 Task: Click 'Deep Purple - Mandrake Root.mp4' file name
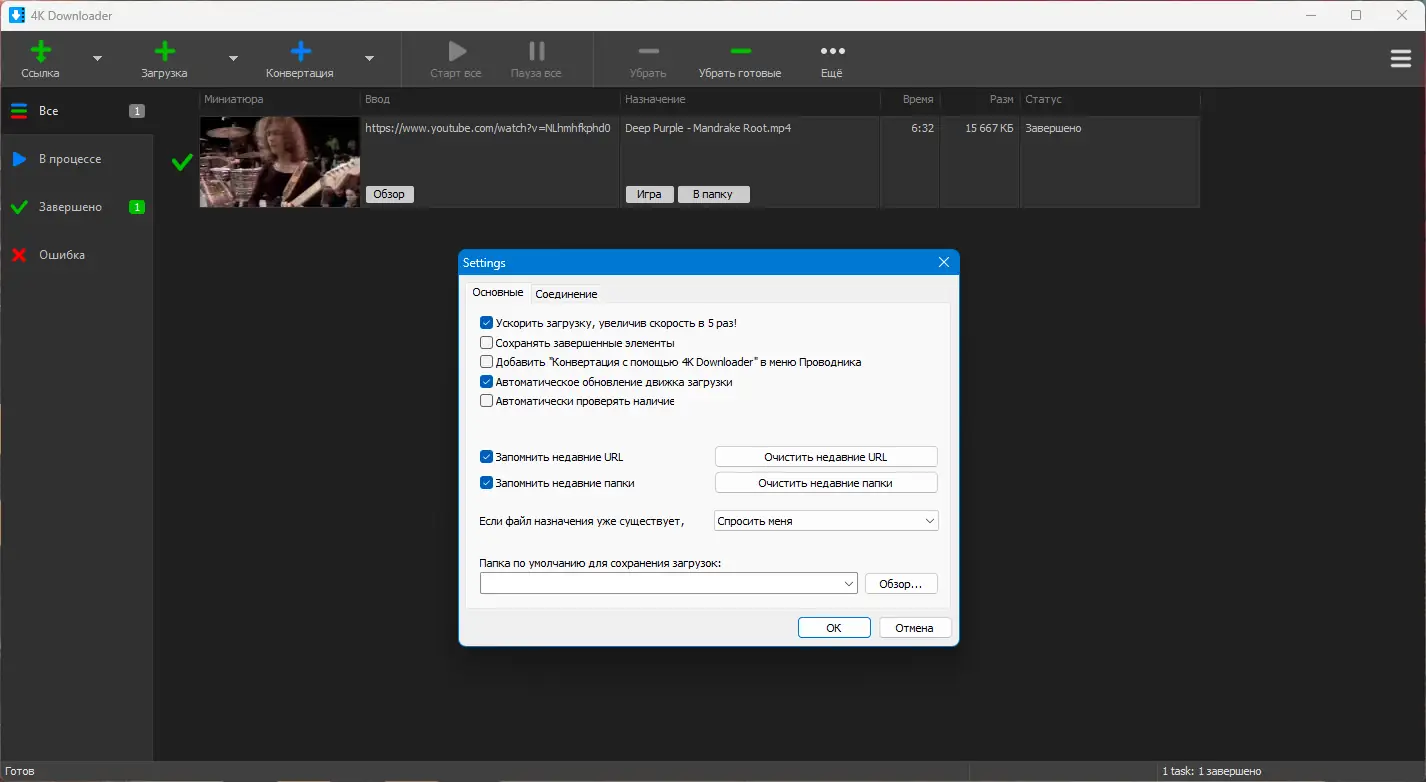click(x=708, y=128)
